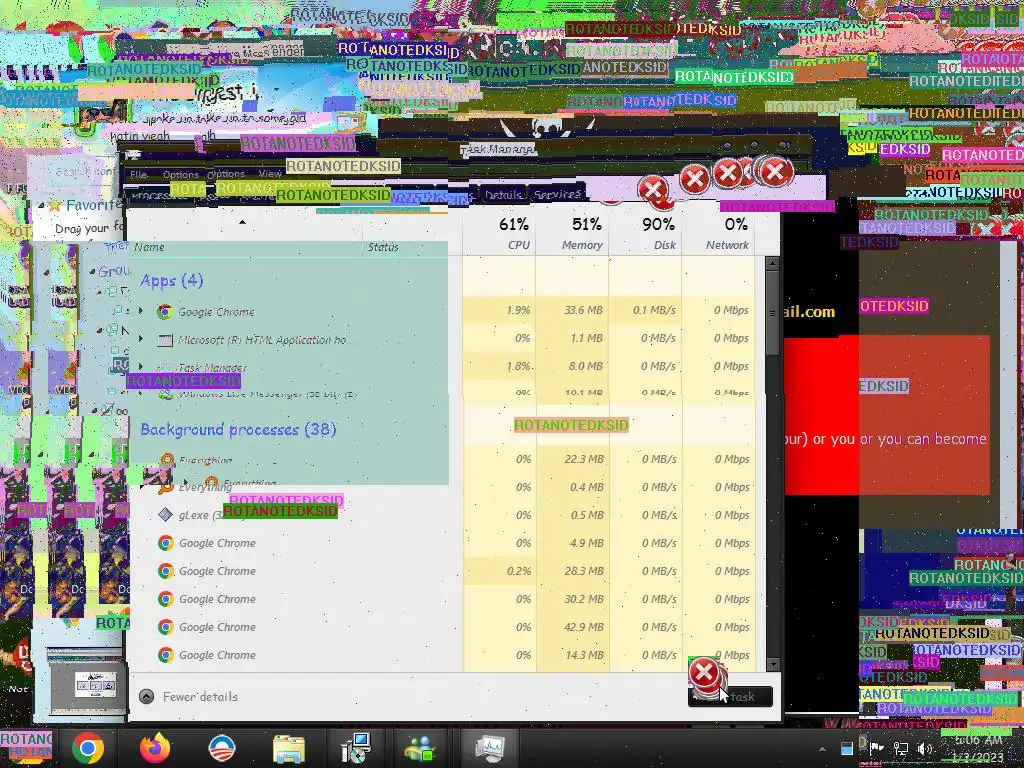Select the Chrome process icon using 42.9 MB
Image resolution: width=1024 pixels, height=768 pixels.
tap(166, 627)
